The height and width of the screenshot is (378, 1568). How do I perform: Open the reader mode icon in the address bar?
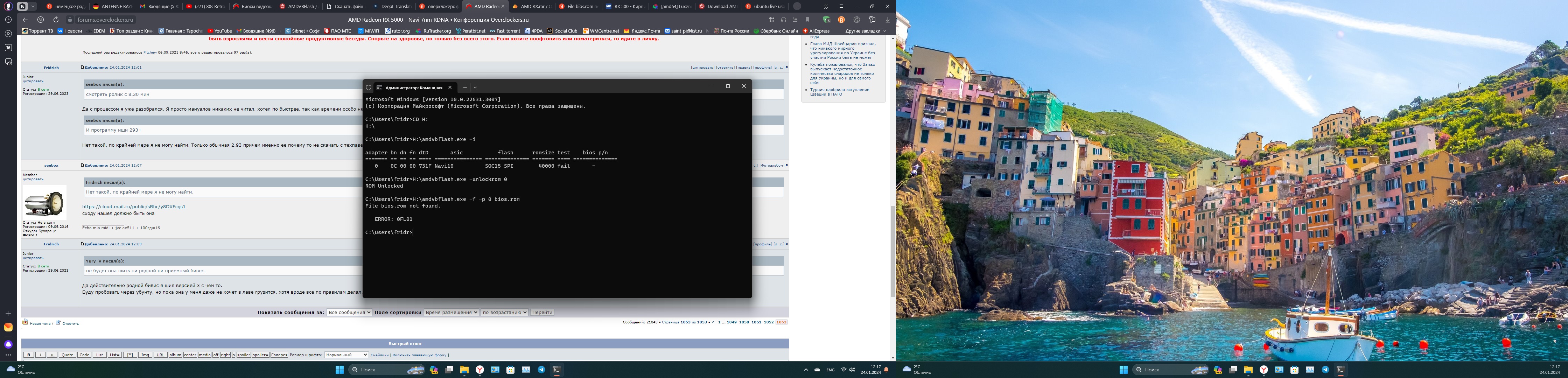pos(795,20)
